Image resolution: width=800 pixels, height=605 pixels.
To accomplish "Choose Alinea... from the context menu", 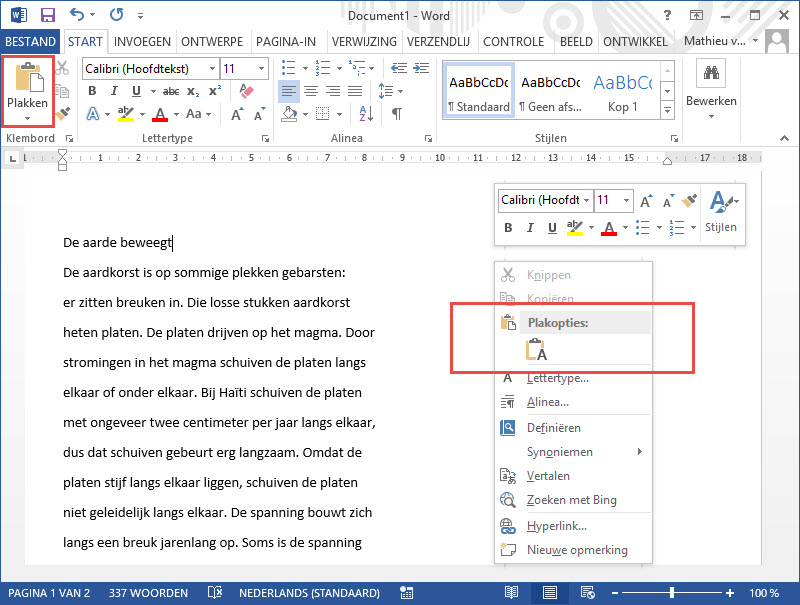I will coord(573,402).
